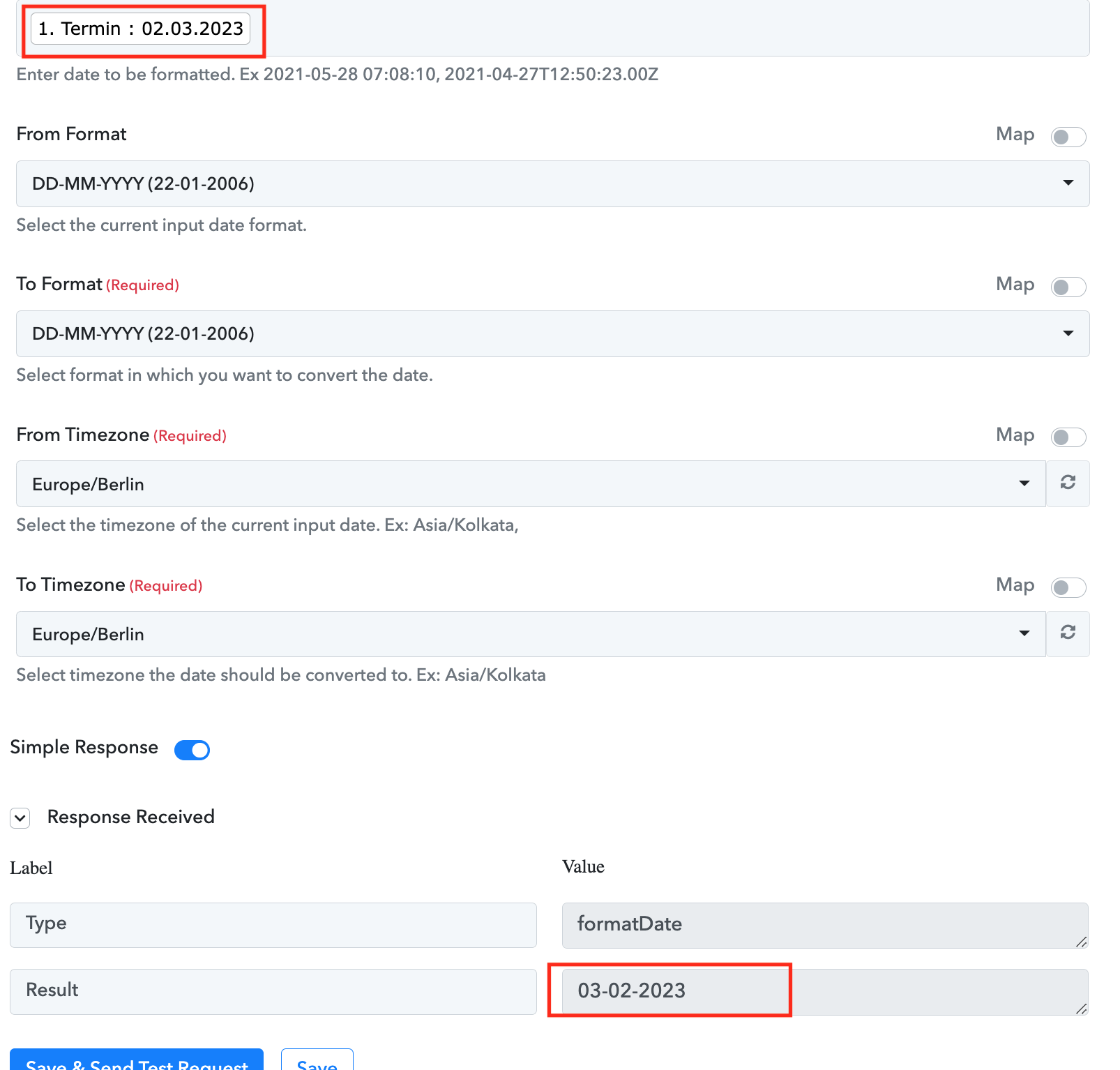Refresh the From Timezone list
The height and width of the screenshot is (1070, 1120).
[x=1067, y=483]
